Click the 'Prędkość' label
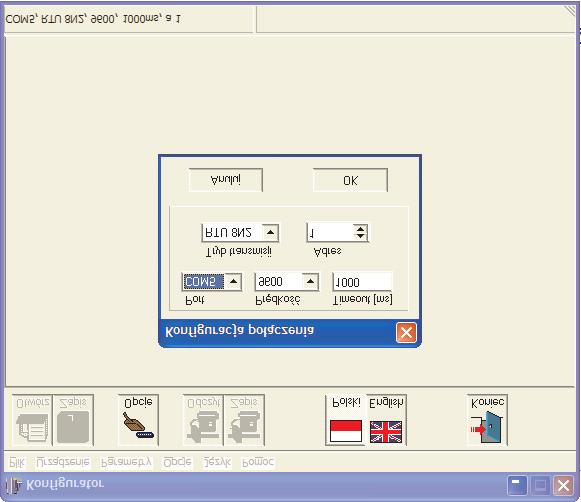 point(278,299)
